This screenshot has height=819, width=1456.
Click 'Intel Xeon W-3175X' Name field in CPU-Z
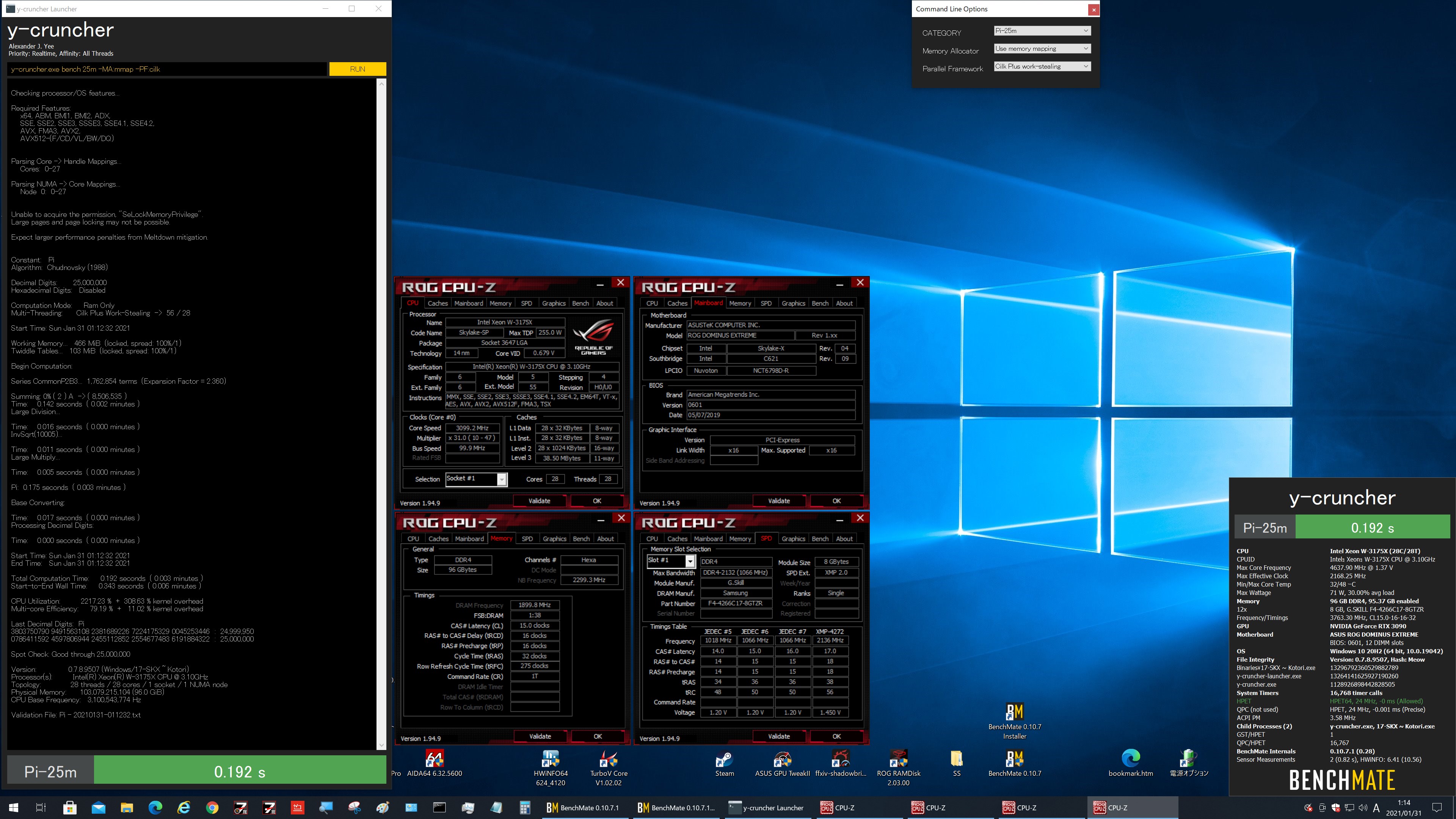click(x=504, y=322)
